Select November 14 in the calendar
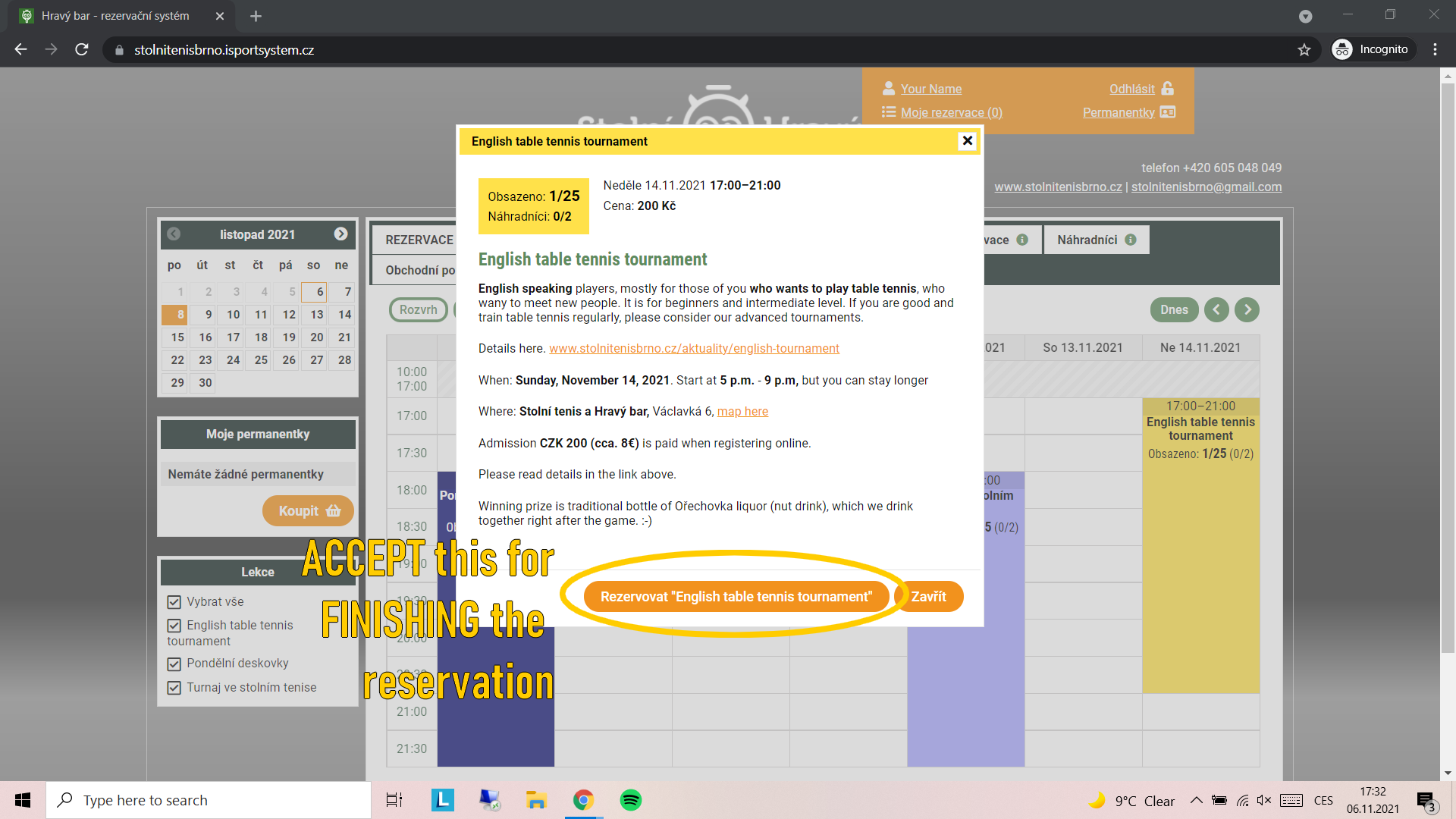The height and width of the screenshot is (819, 1456). (x=344, y=315)
